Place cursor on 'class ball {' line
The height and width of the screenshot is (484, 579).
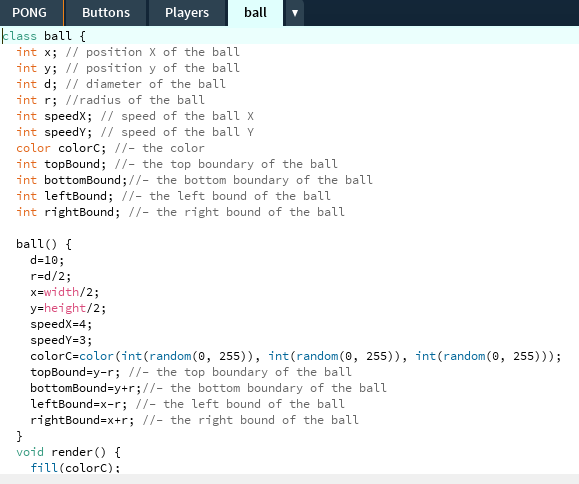(x=44, y=36)
